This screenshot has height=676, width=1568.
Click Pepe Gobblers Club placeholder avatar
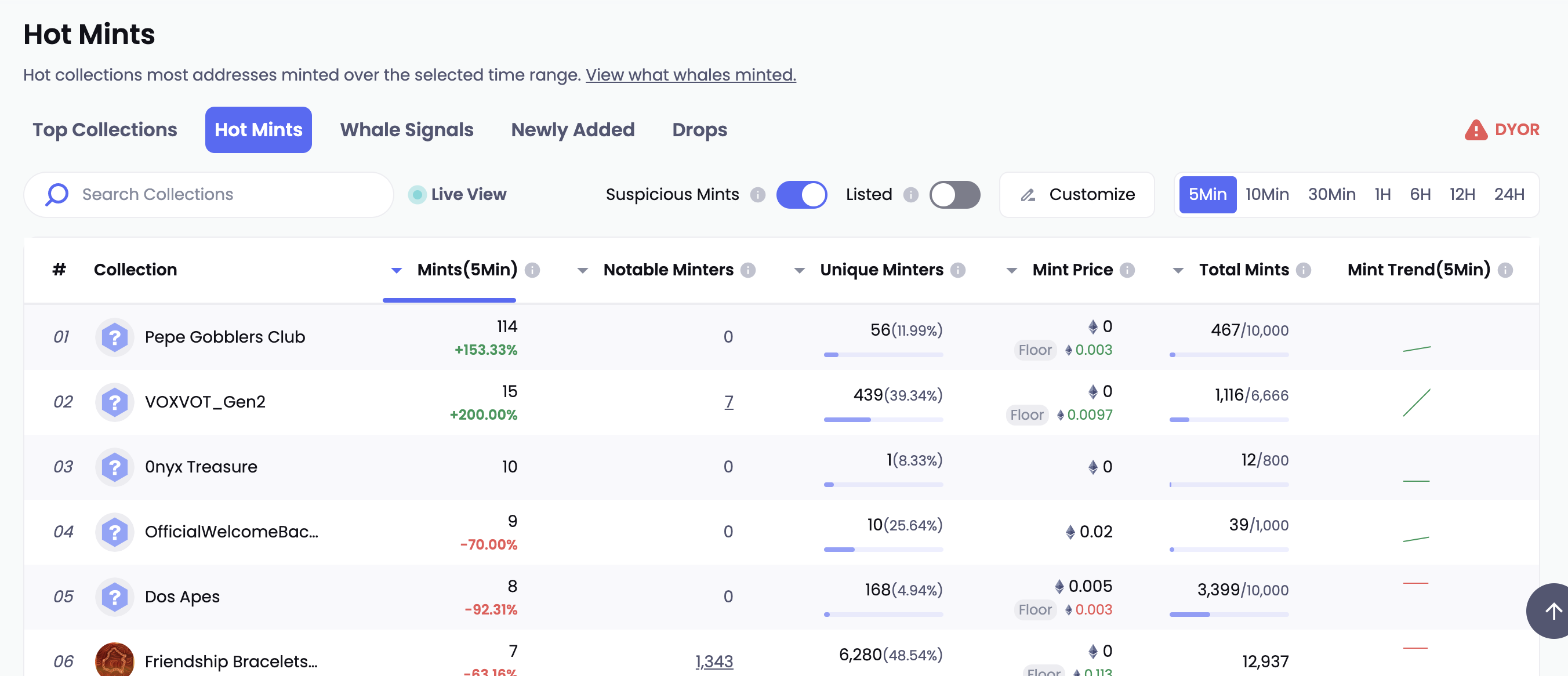coord(114,337)
